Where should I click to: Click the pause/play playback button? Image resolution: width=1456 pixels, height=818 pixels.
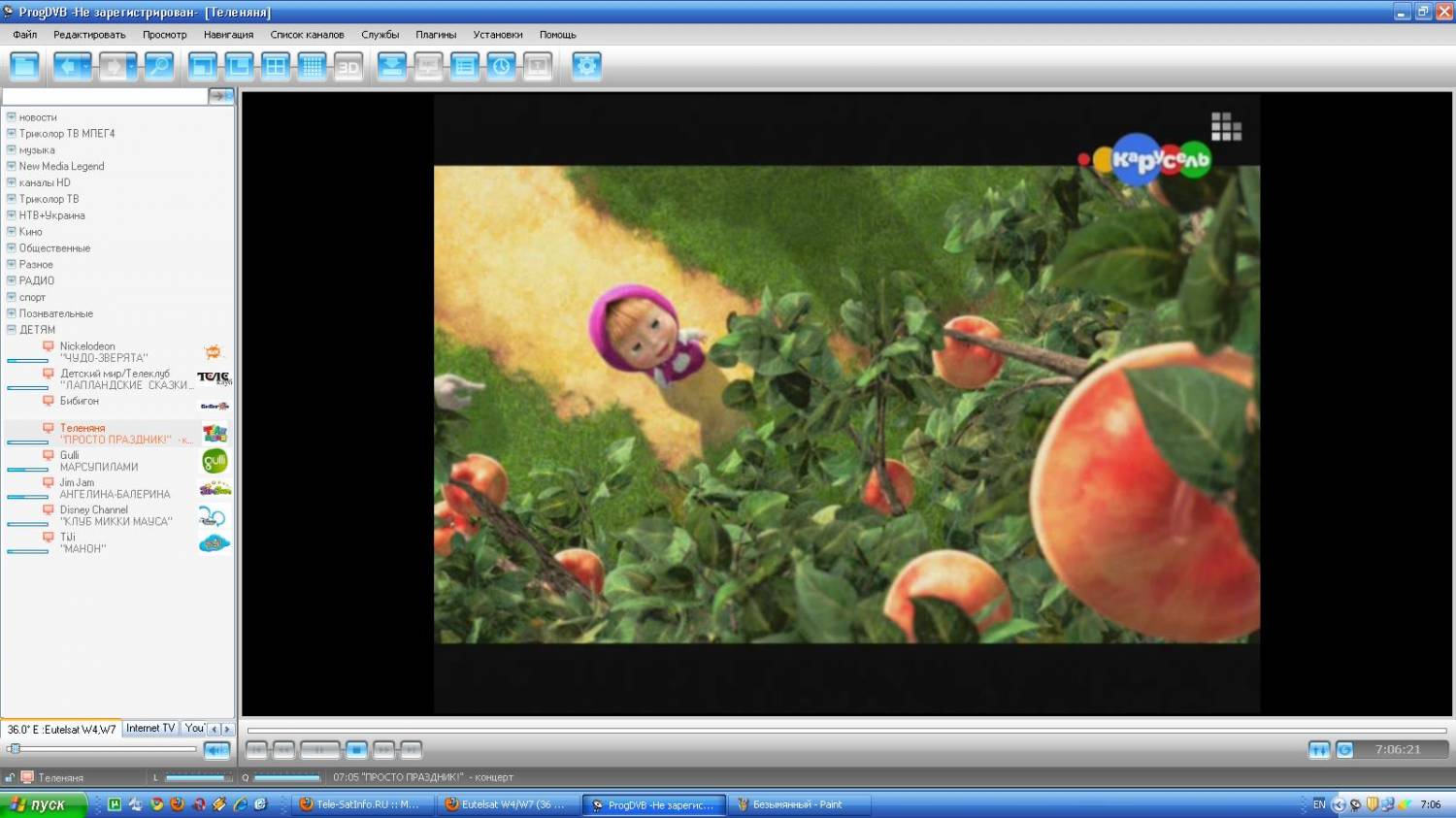click(x=319, y=749)
